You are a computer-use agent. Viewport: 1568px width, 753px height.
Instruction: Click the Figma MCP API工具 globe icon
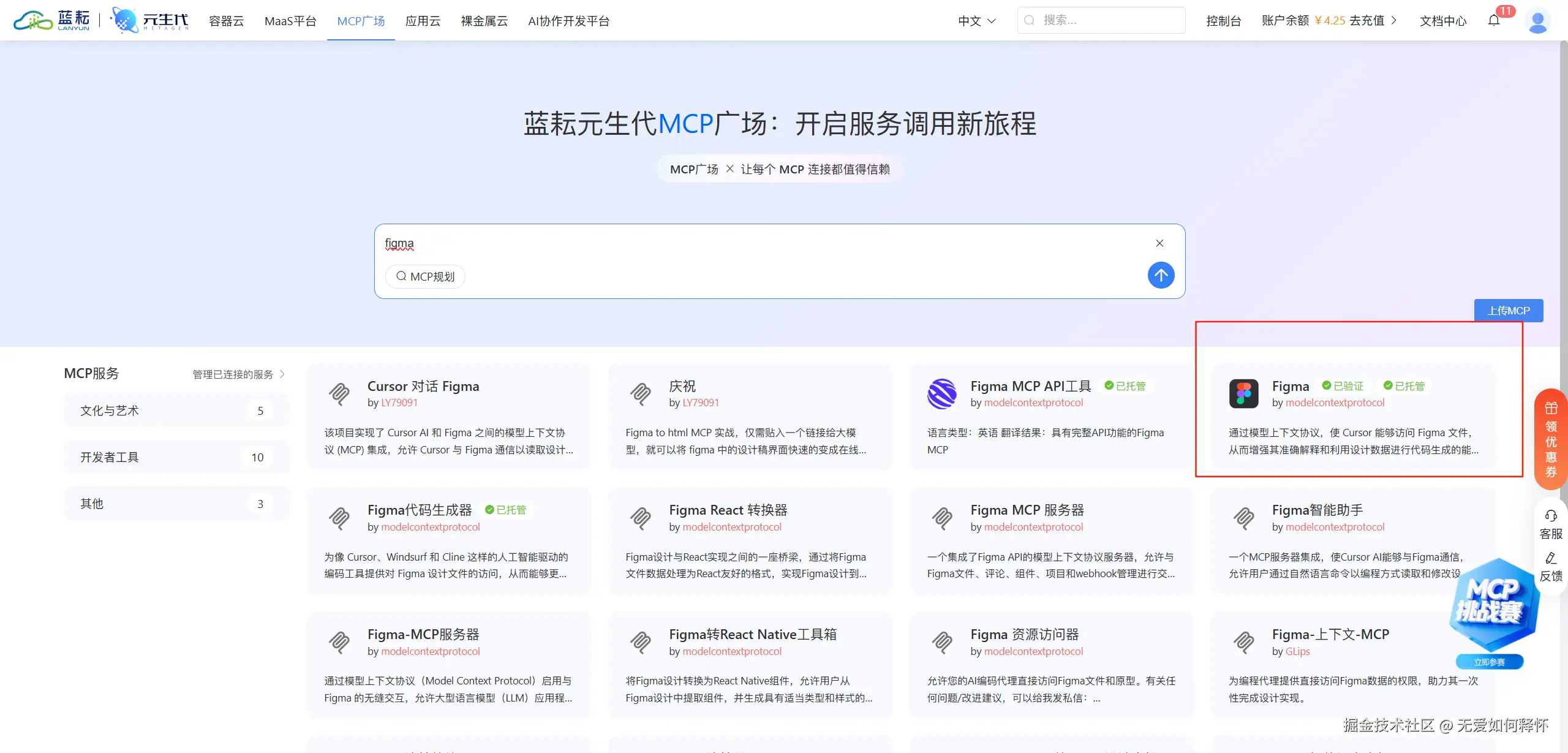coord(942,393)
